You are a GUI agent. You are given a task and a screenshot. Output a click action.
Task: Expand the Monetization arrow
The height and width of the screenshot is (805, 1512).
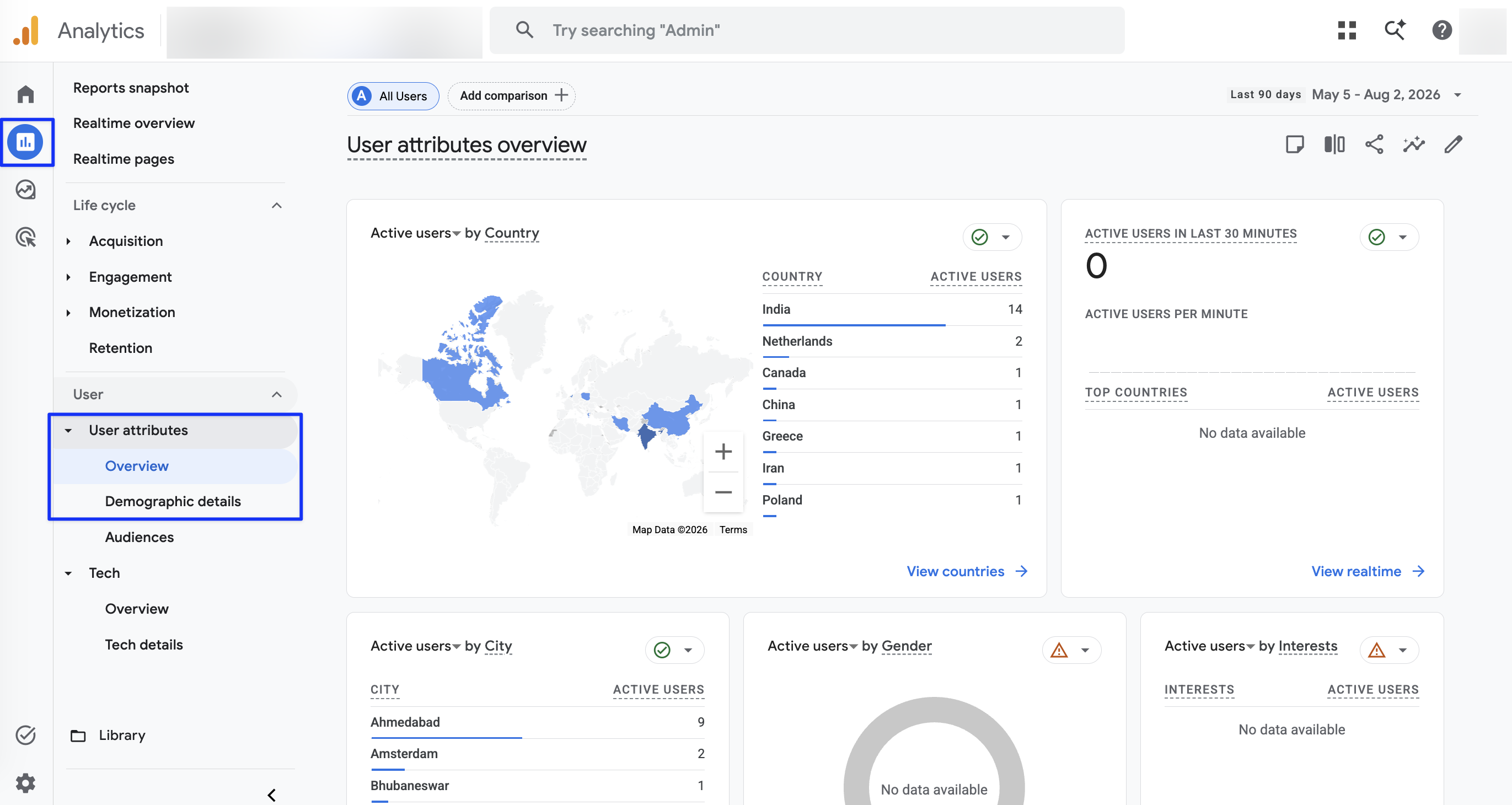[x=69, y=313]
